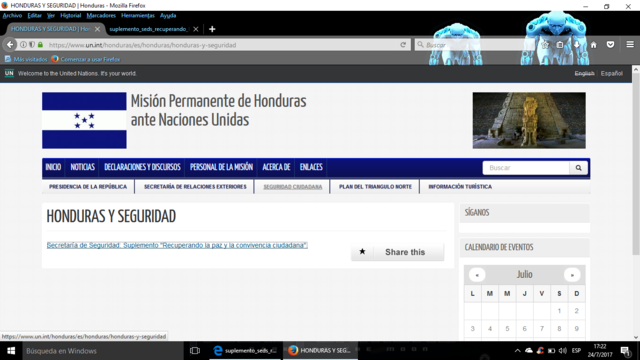Image resolution: width=640 pixels, height=360 pixels.
Task: Open the Pocket icon in toolbar
Action: click(x=610, y=45)
